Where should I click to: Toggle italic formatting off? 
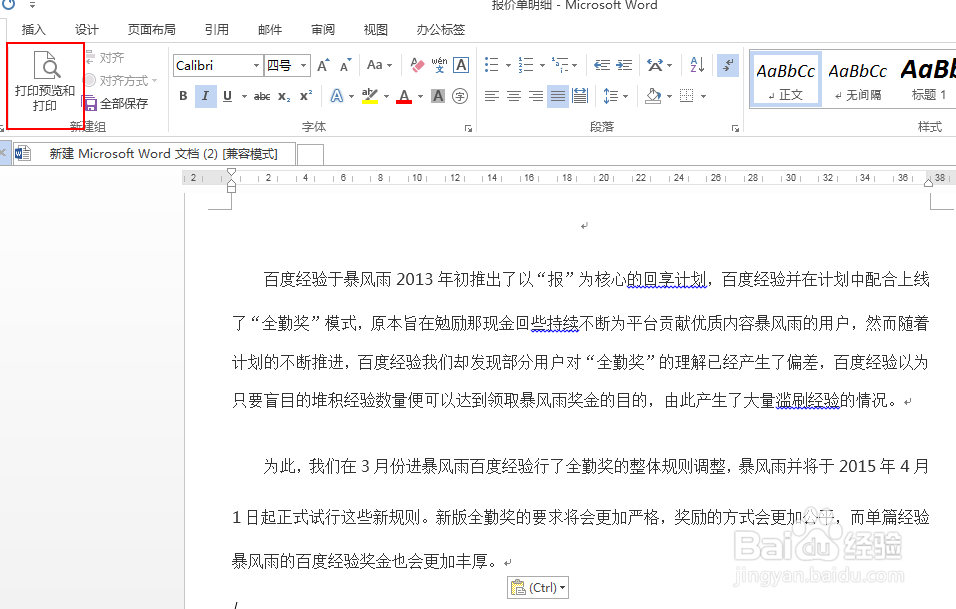point(206,96)
